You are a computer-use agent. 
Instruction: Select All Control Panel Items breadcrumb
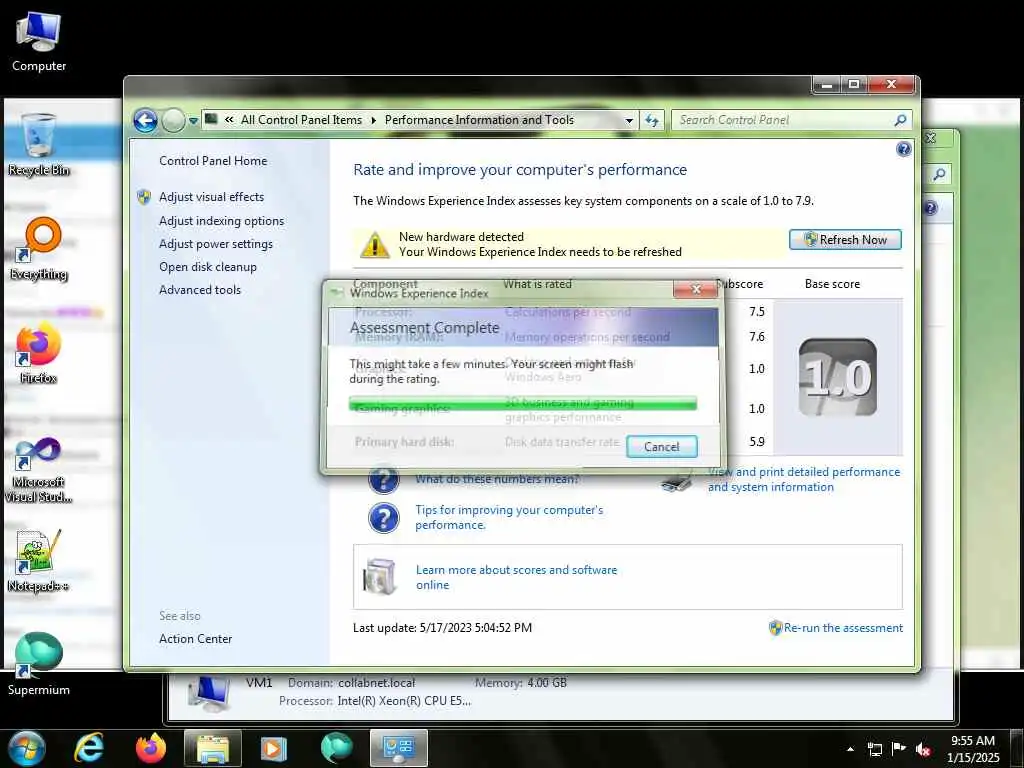(x=301, y=120)
